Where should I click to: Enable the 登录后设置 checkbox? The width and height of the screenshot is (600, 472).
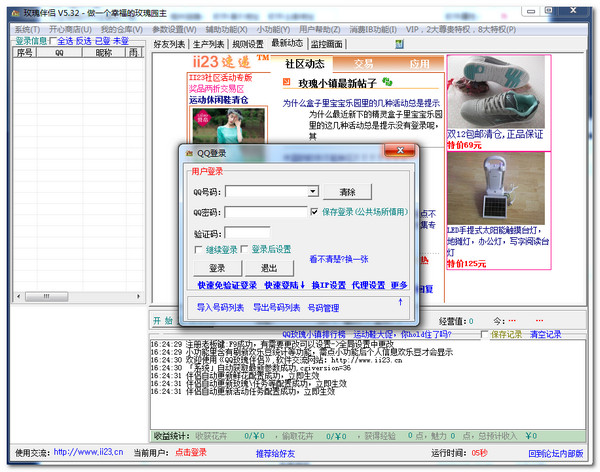pyautogui.click(x=244, y=249)
